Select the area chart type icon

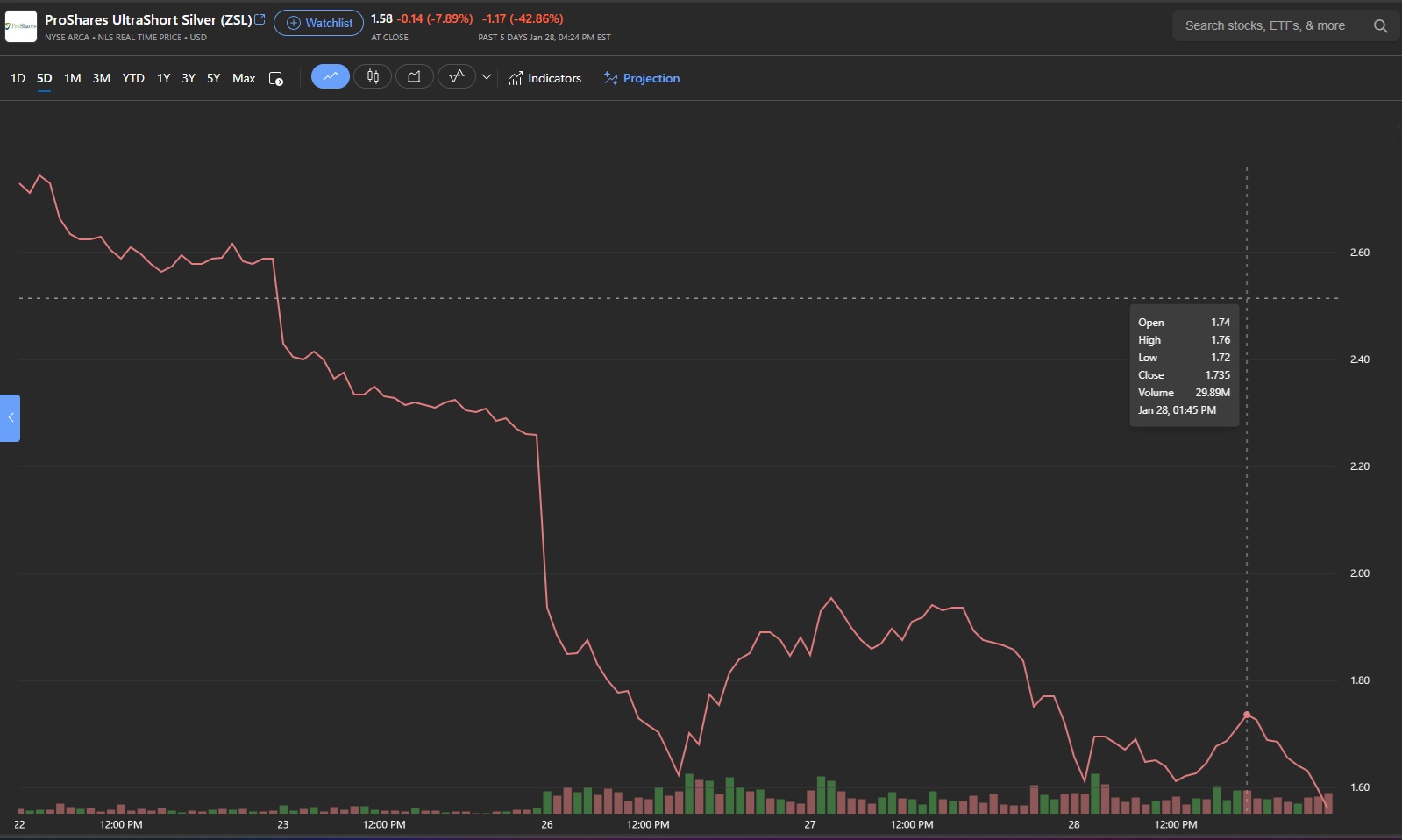coord(414,77)
